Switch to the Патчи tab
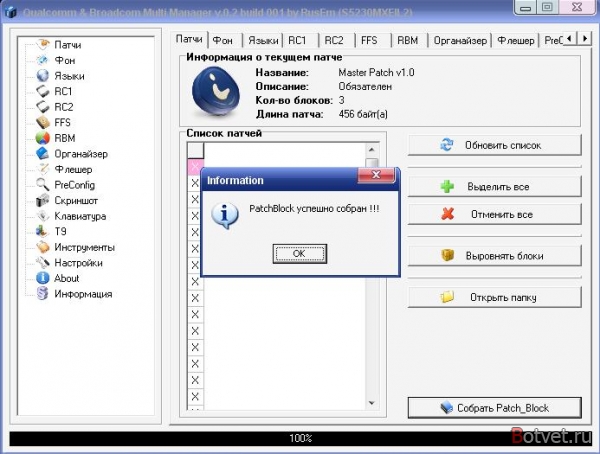 click(x=189, y=39)
